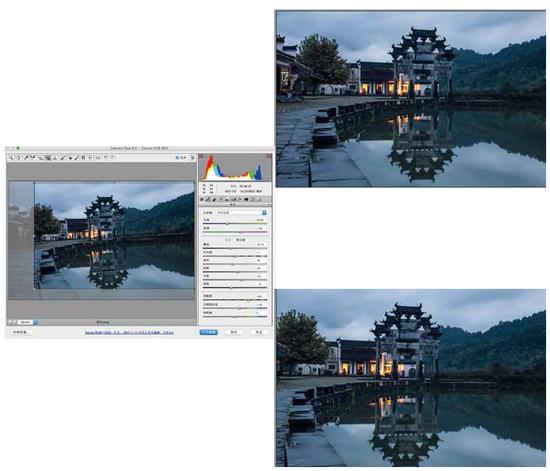
Task: Click the Highlights slider track
Action: (x=235, y=264)
